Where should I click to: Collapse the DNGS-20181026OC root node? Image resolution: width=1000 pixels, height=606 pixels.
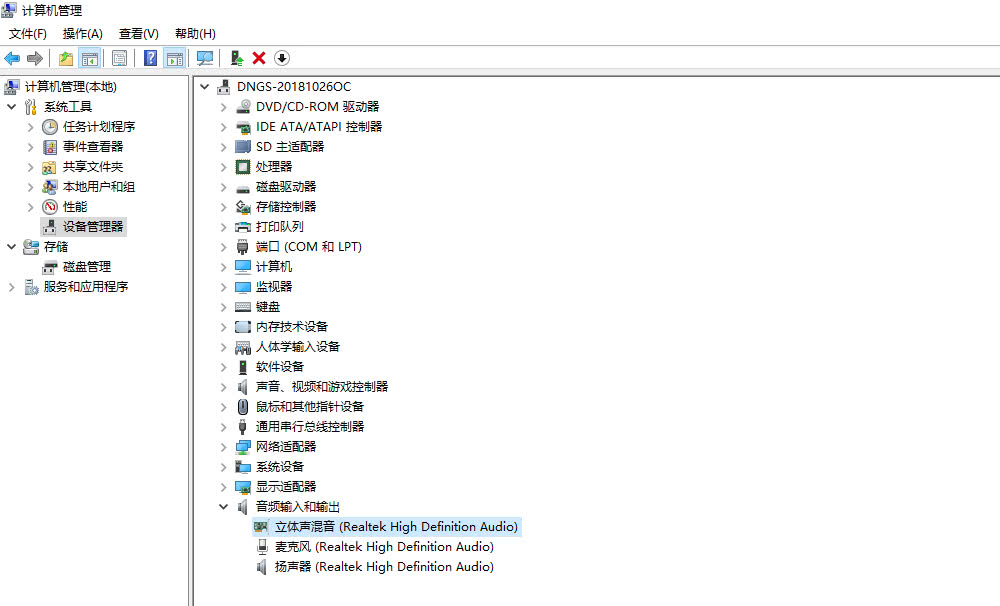[x=204, y=87]
